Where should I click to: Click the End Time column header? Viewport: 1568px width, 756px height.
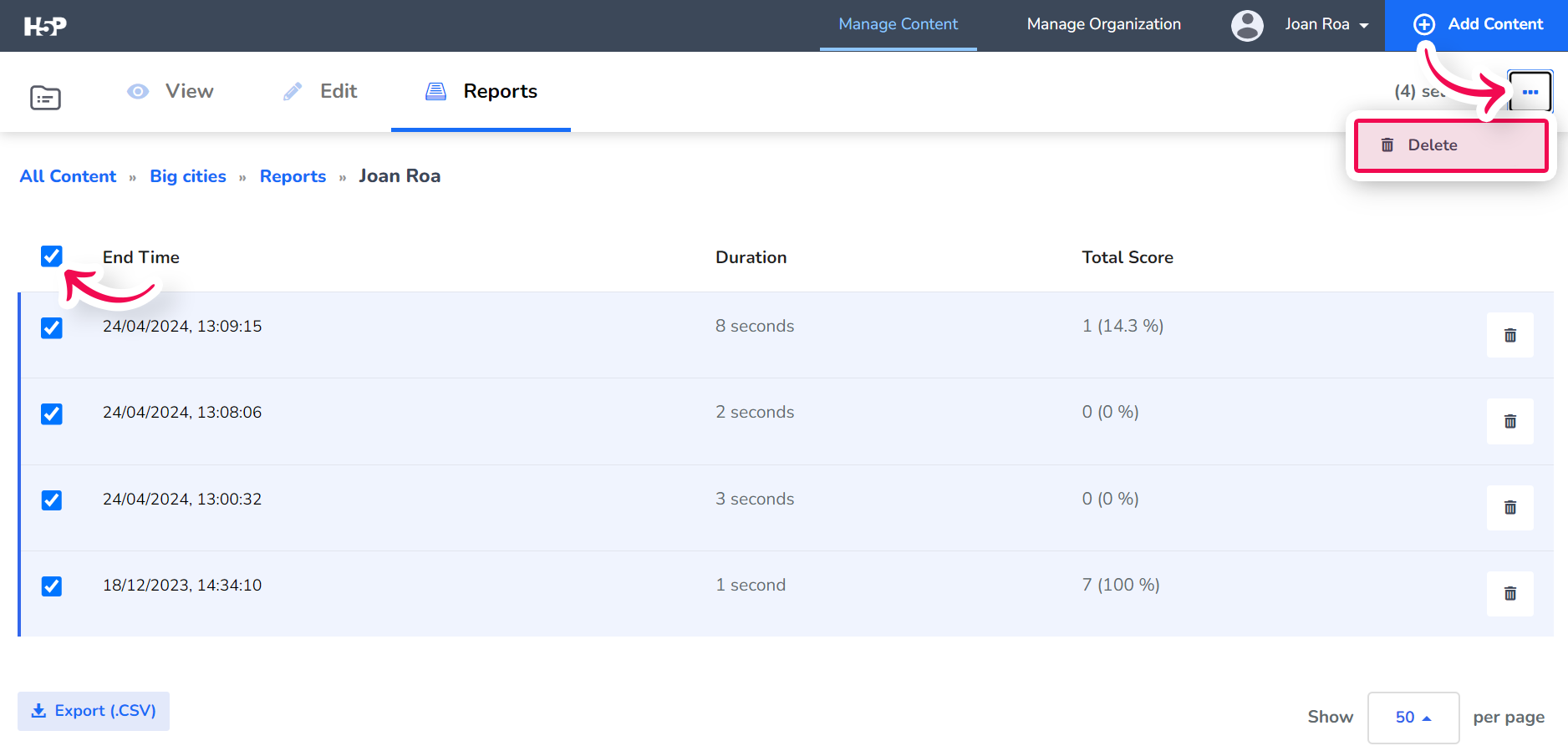coord(141,257)
